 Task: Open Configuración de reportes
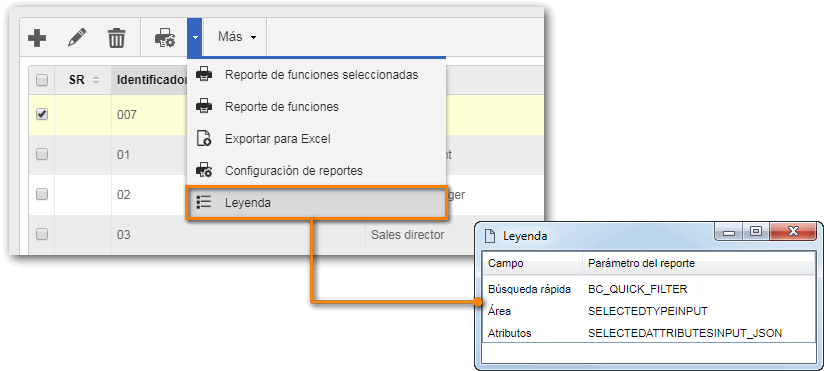pyautogui.click(x=317, y=171)
